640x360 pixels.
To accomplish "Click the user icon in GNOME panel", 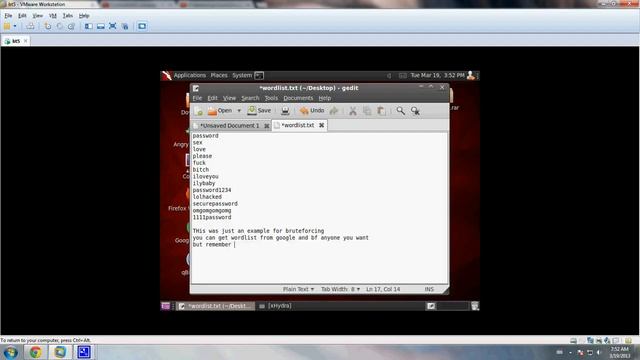I will click(471, 76).
